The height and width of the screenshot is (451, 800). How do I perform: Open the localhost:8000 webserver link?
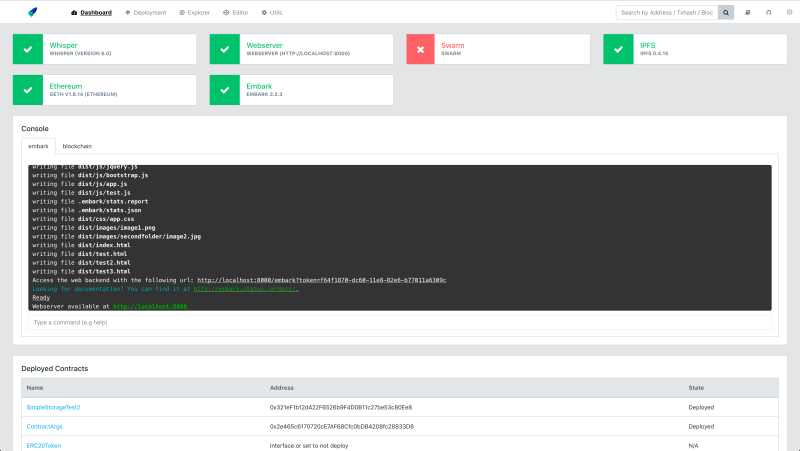point(150,306)
